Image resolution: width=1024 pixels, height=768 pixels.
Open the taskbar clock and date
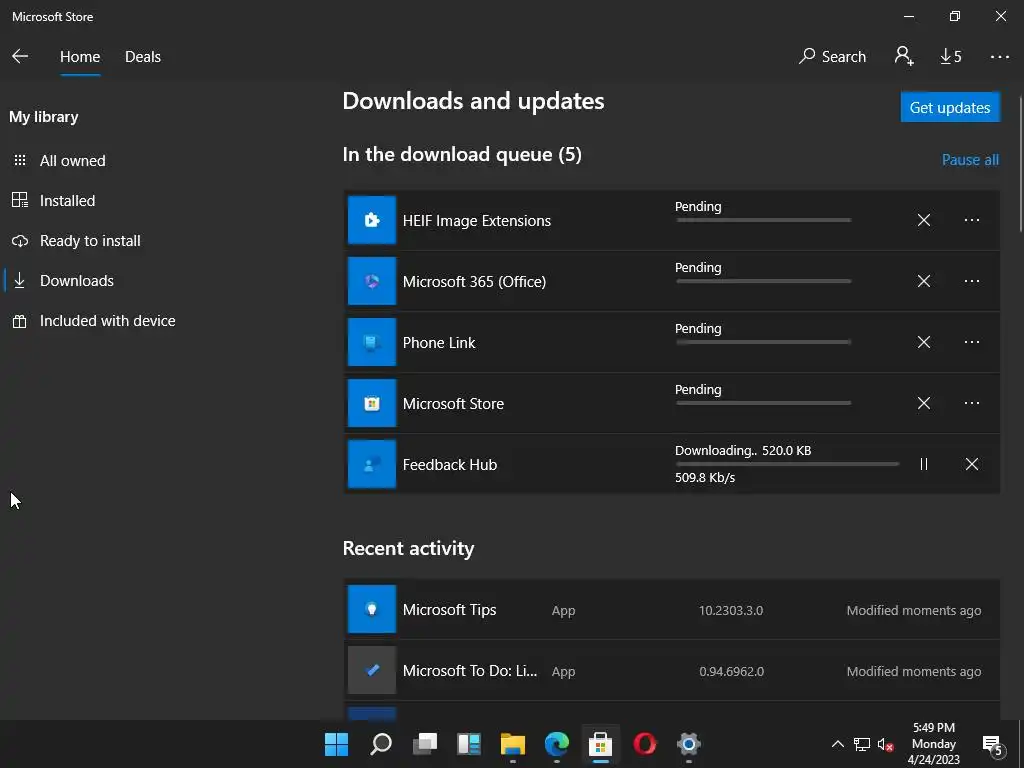pyautogui.click(x=934, y=744)
